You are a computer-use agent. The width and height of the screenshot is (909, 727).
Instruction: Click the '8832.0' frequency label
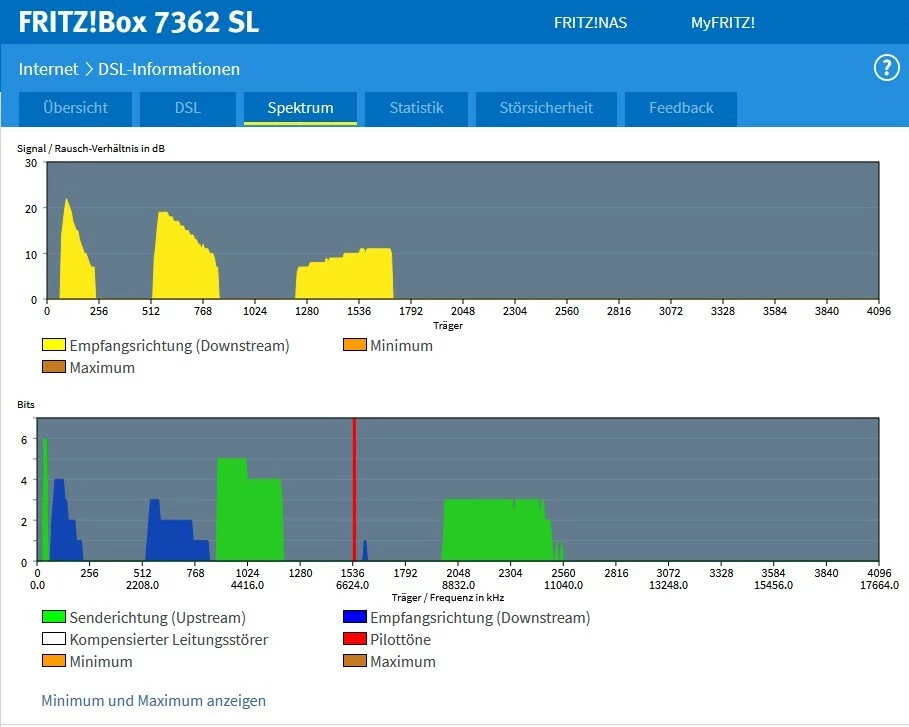pyautogui.click(x=458, y=585)
